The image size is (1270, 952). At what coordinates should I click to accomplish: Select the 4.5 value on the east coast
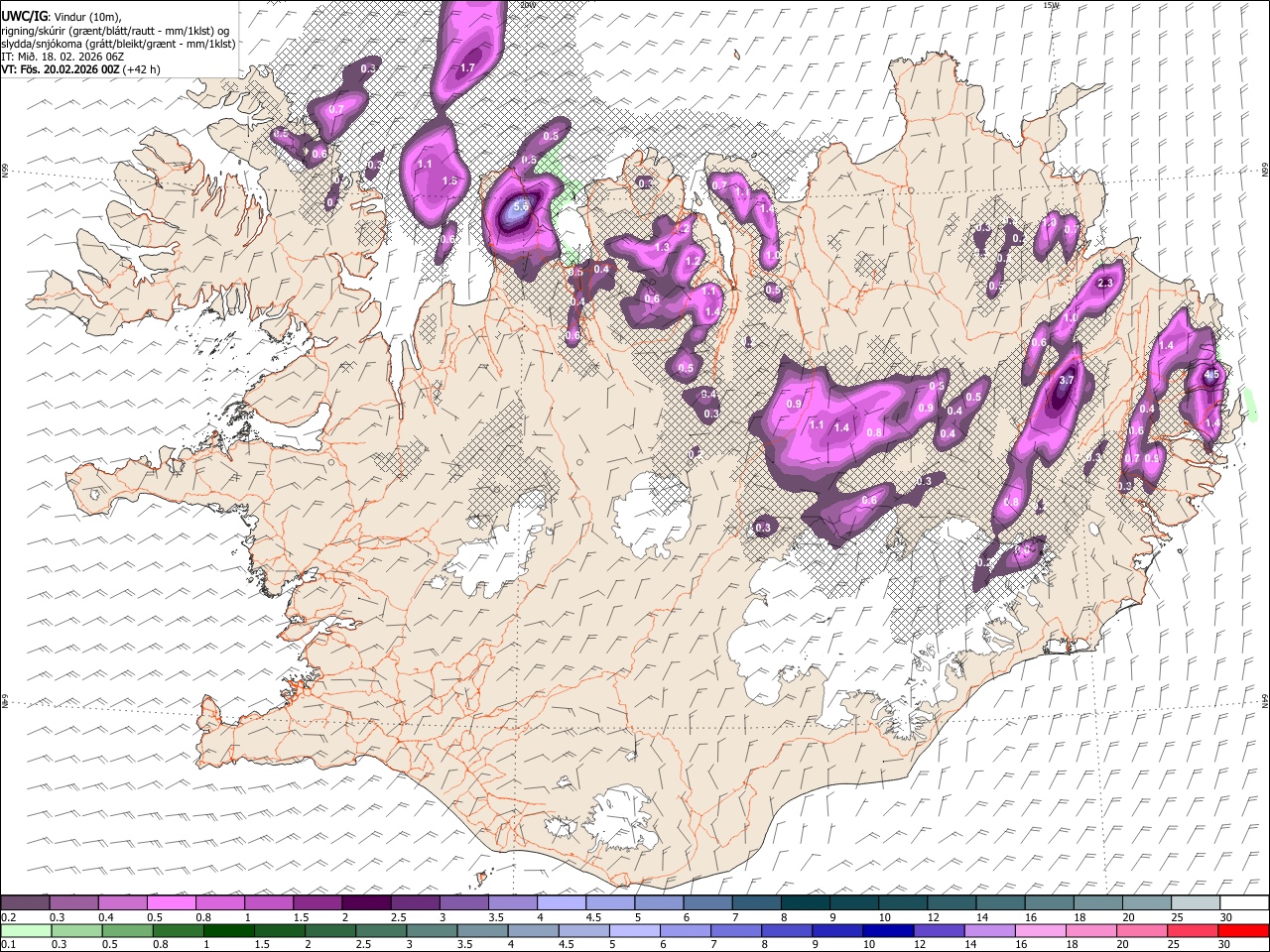[1210, 376]
